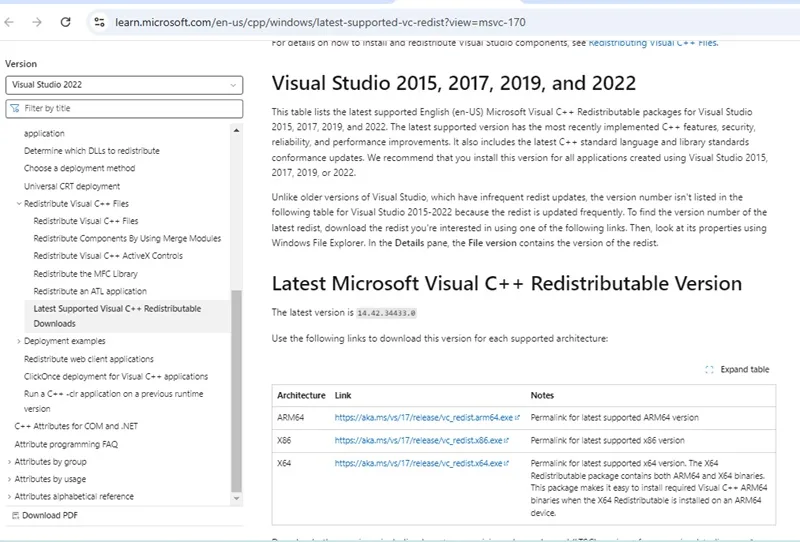The width and height of the screenshot is (800, 542).
Task: Open the vc_redist.x86.exe download link
Action: (x=418, y=440)
